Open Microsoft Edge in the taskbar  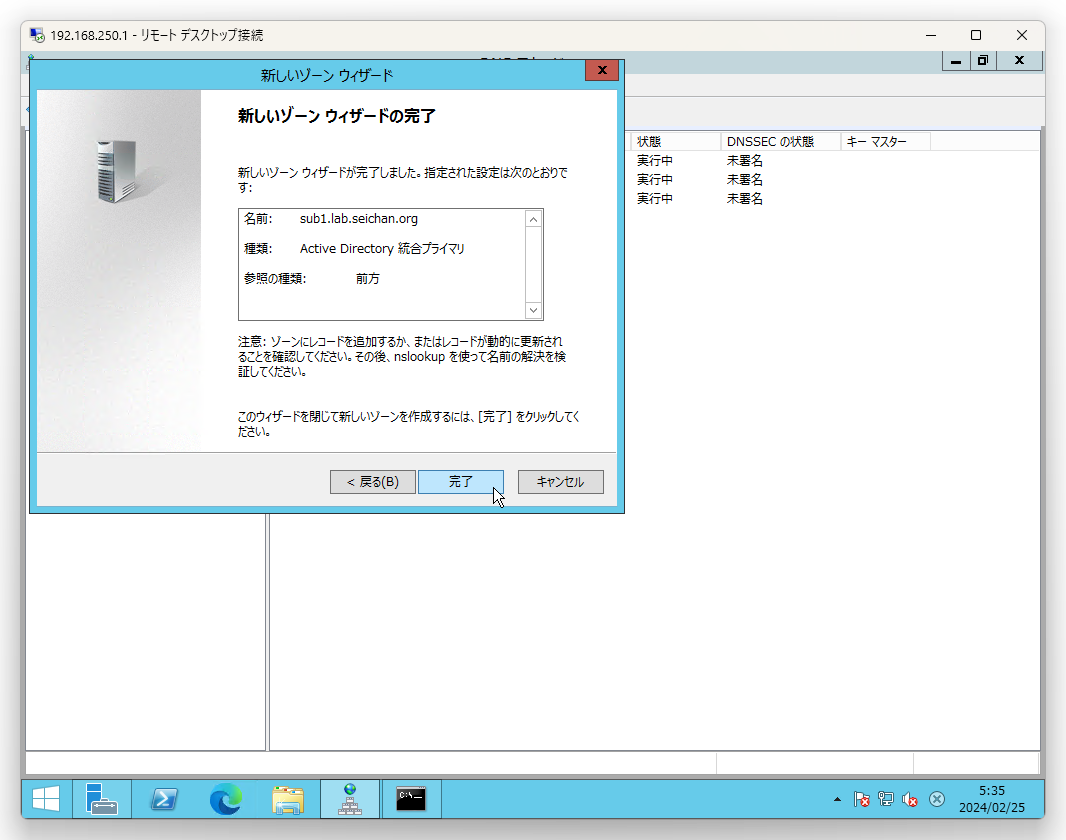[x=226, y=799]
